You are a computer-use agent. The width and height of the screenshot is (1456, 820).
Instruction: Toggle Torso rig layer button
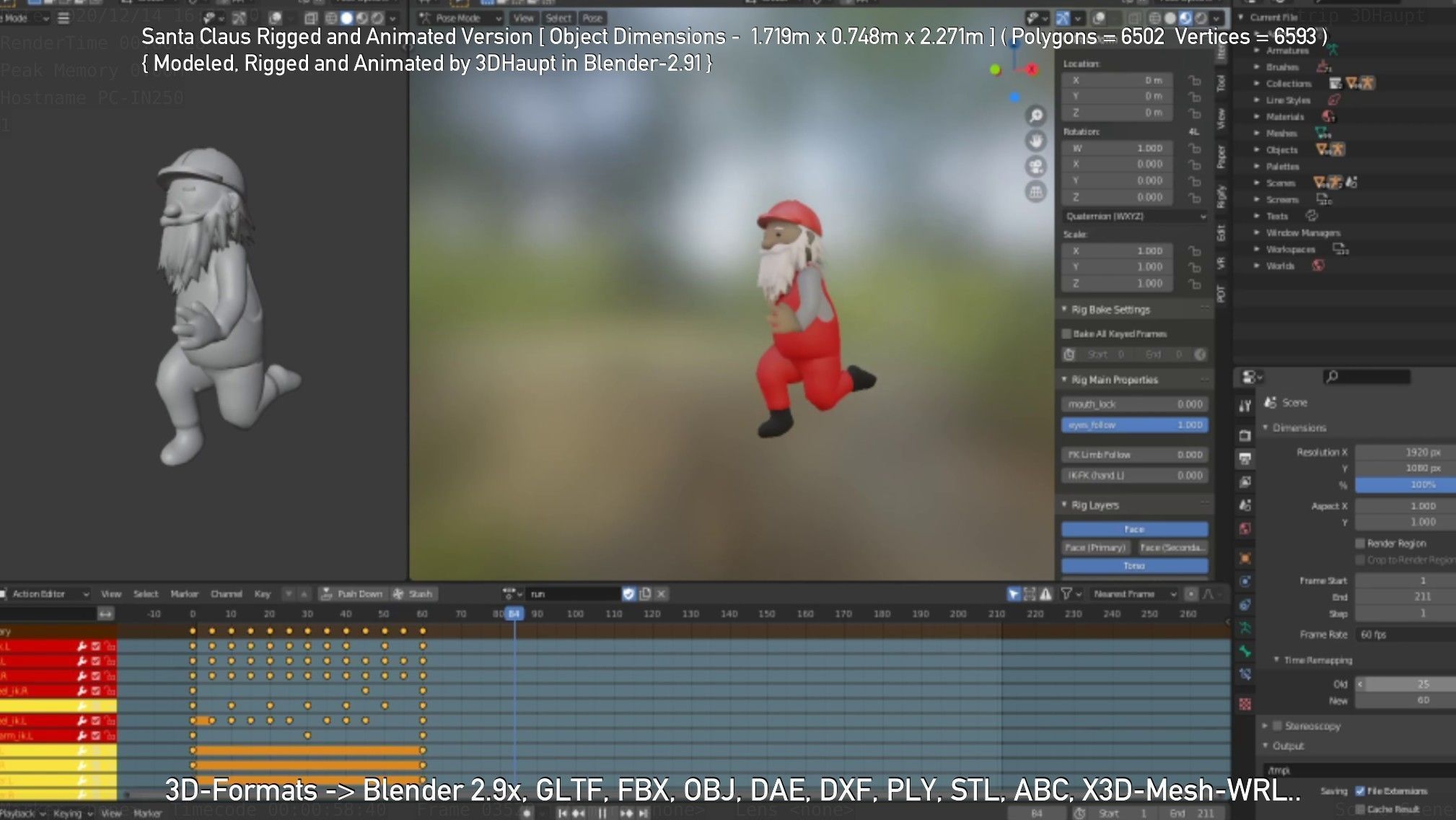point(1134,565)
